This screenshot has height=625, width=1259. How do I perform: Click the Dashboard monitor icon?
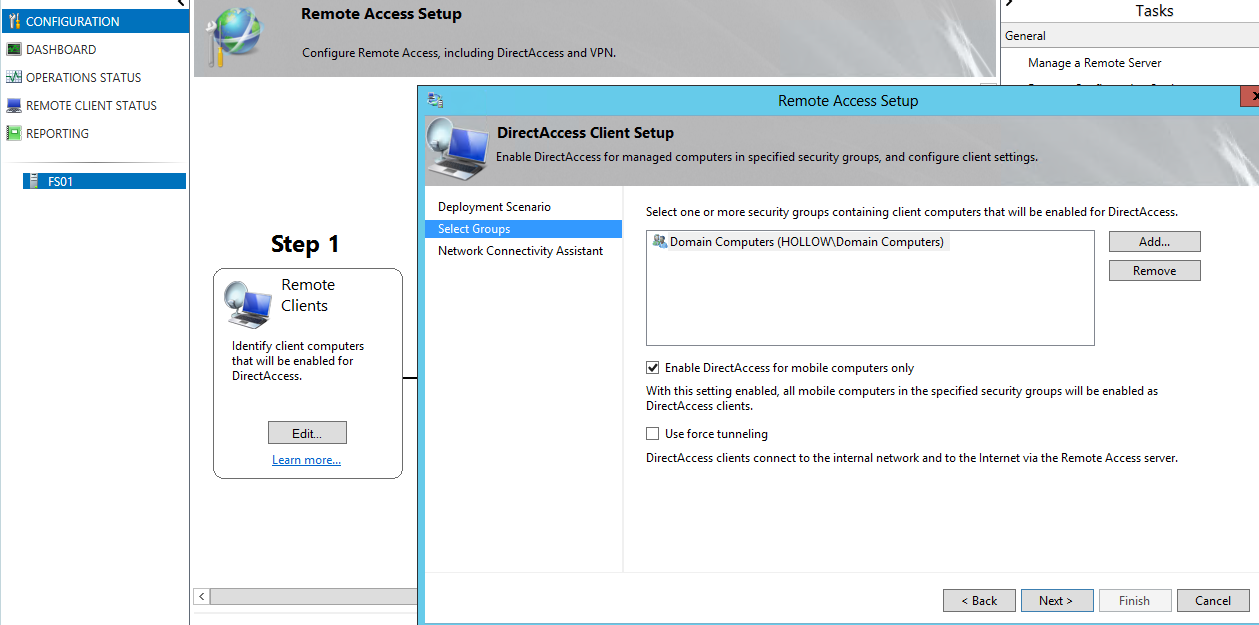click(14, 49)
